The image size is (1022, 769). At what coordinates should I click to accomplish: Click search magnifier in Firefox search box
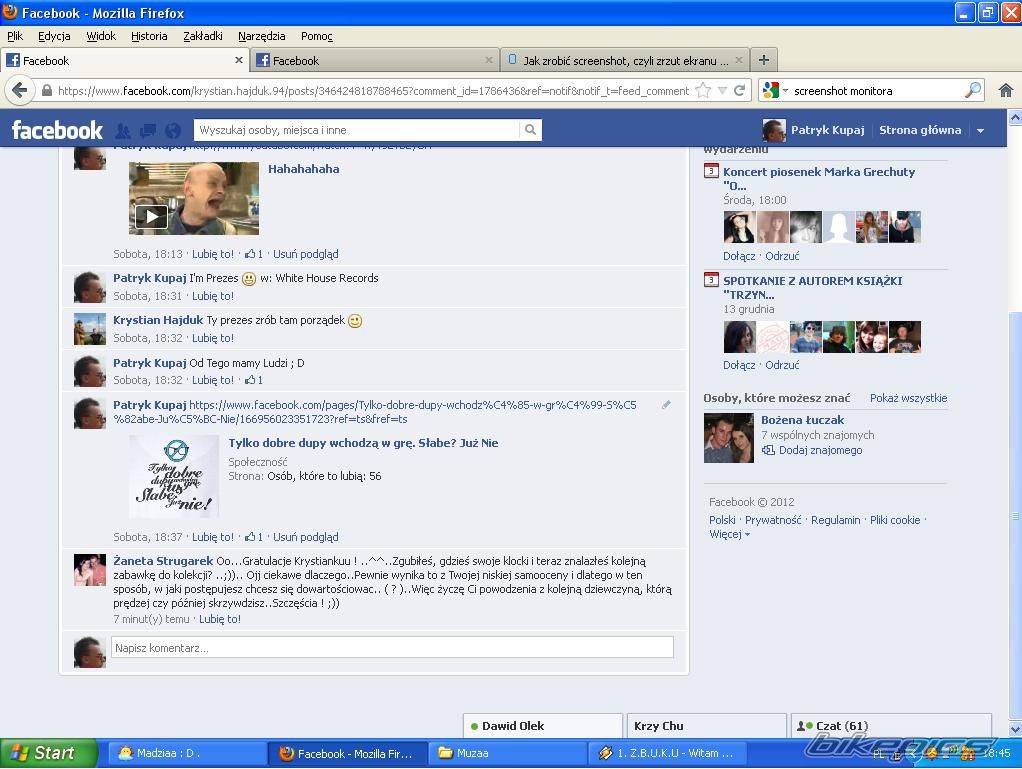pyautogui.click(x=972, y=90)
